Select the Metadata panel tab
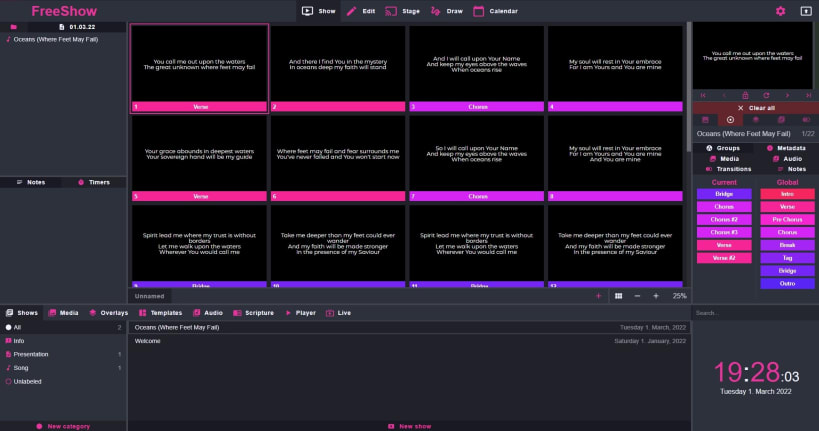 [786, 148]
